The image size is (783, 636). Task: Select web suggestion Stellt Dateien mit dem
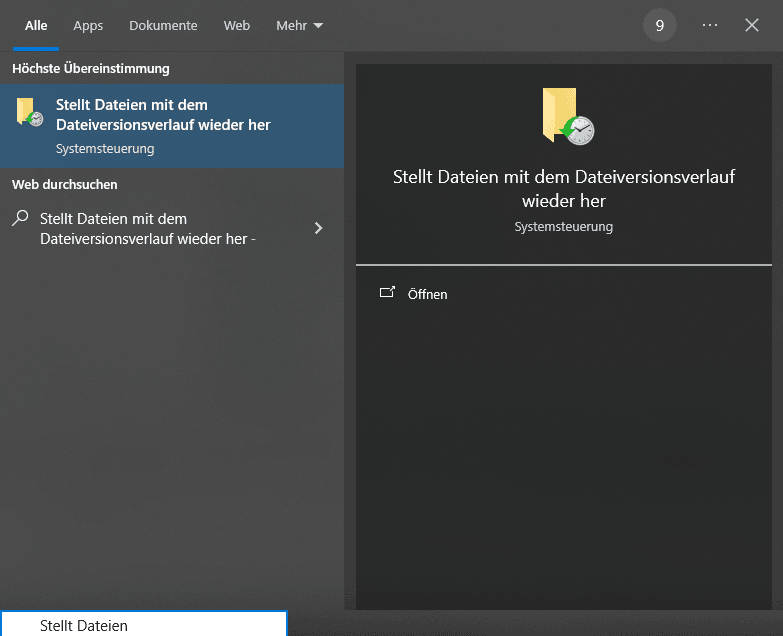click(147, 229)
